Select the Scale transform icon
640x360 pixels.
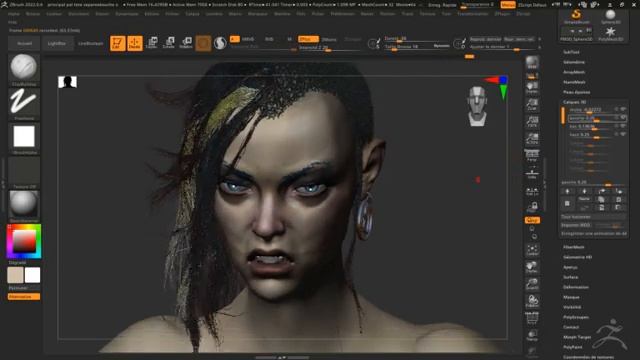click(x=169, y=43)
